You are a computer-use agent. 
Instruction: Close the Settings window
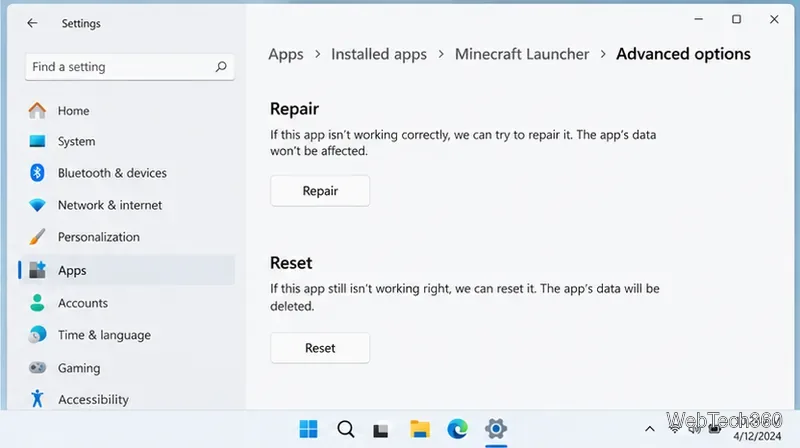pos(774,19)
